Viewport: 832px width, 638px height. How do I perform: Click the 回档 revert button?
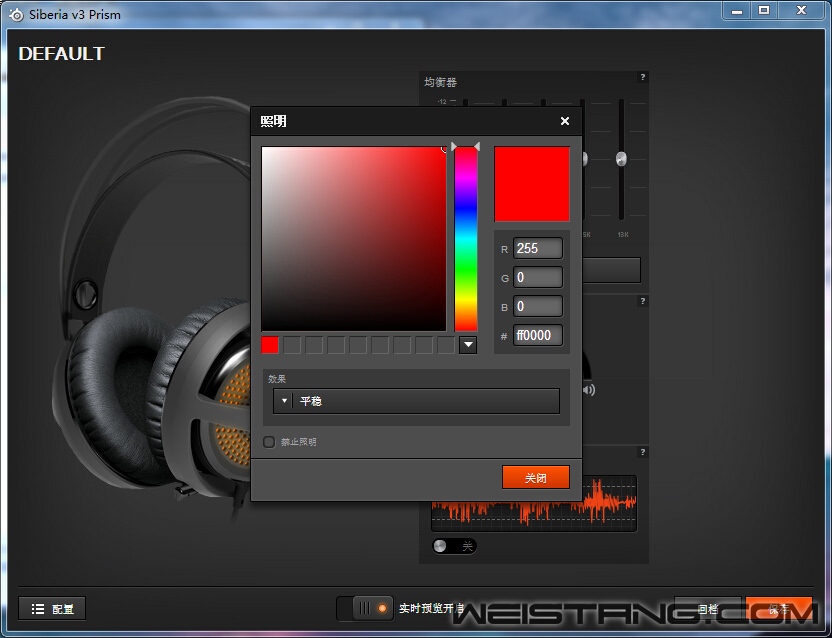tap(707, 608)
